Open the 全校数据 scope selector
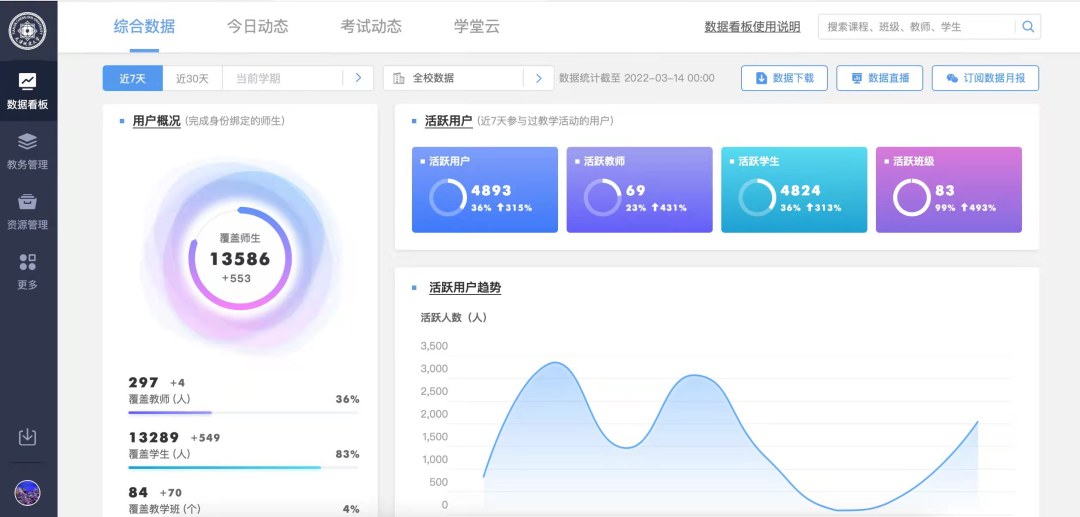Viewport: 1080px width, 517px height. [x=455, y=78]
